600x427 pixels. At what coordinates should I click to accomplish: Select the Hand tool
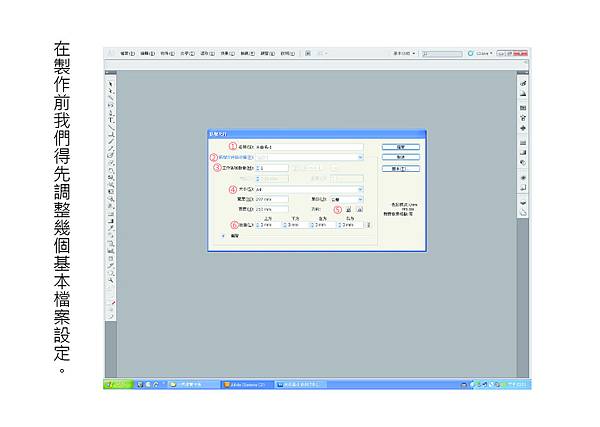click(x=111, y=272)
